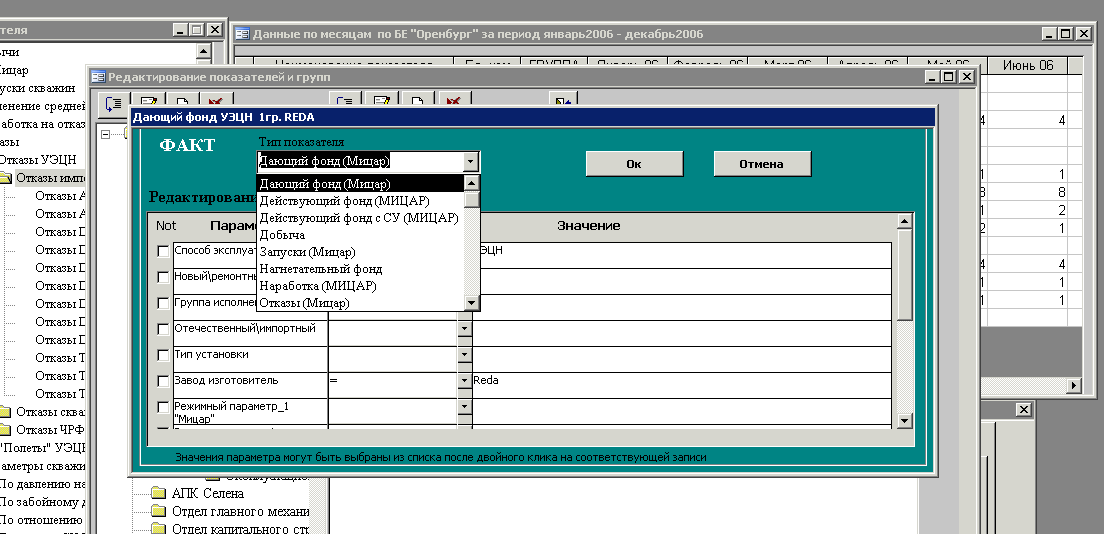
Task: Choose 'Запуски (Мицар)' list option
Action: pos(360,252)
